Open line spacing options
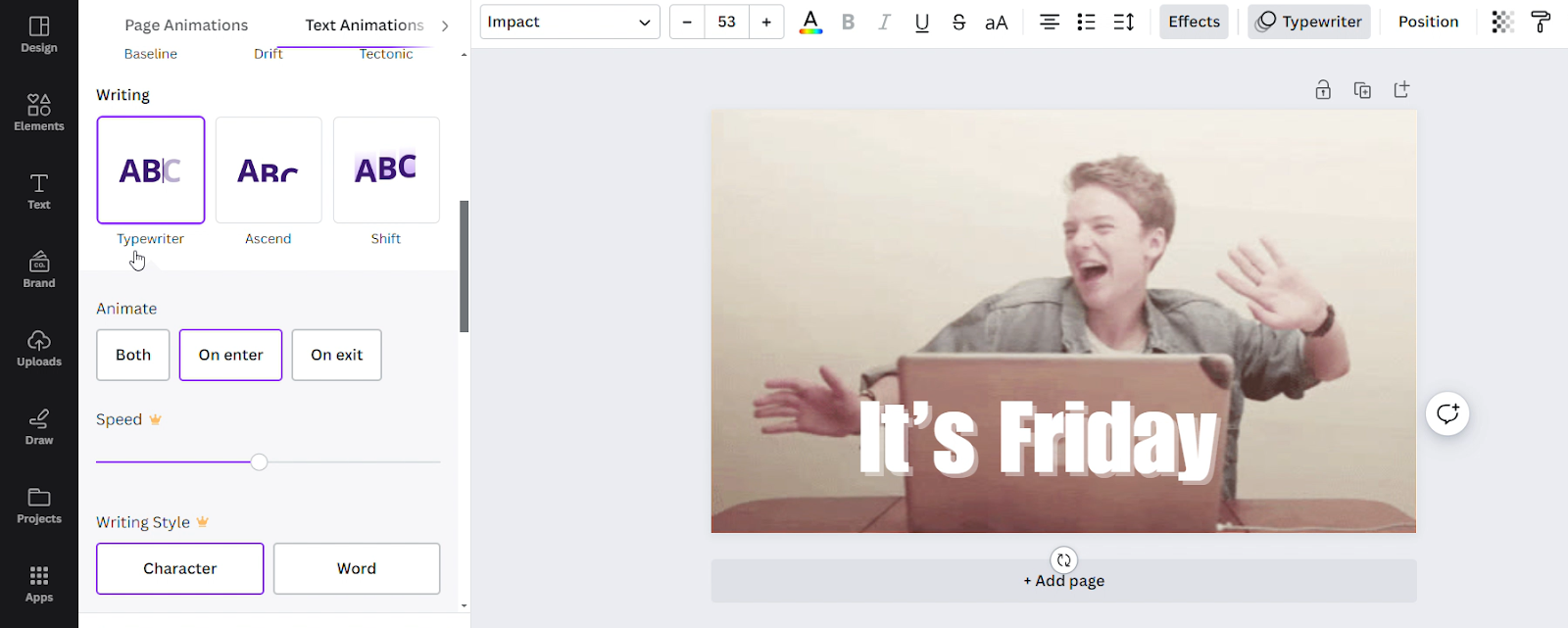Image resolution: width=1568 pixels, height=628 pixels. 1124,22
